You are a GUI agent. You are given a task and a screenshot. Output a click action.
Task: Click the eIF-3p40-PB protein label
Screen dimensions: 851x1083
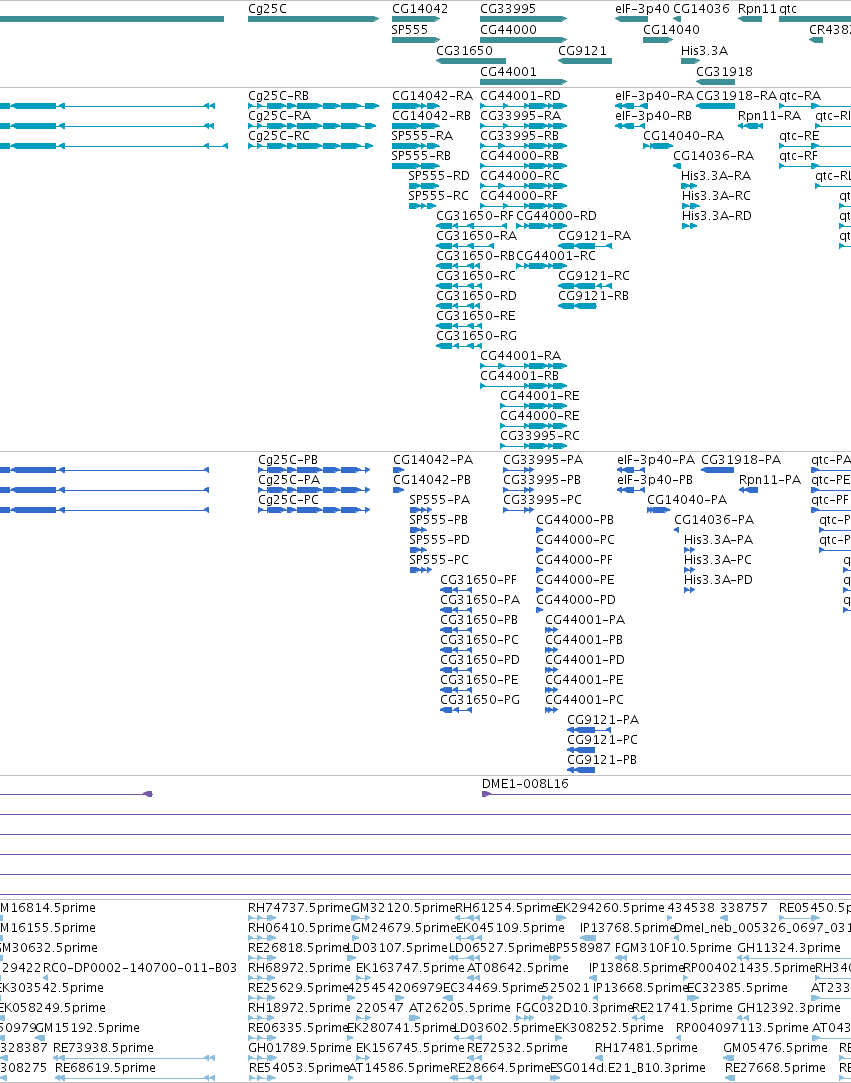pos(655,479)
